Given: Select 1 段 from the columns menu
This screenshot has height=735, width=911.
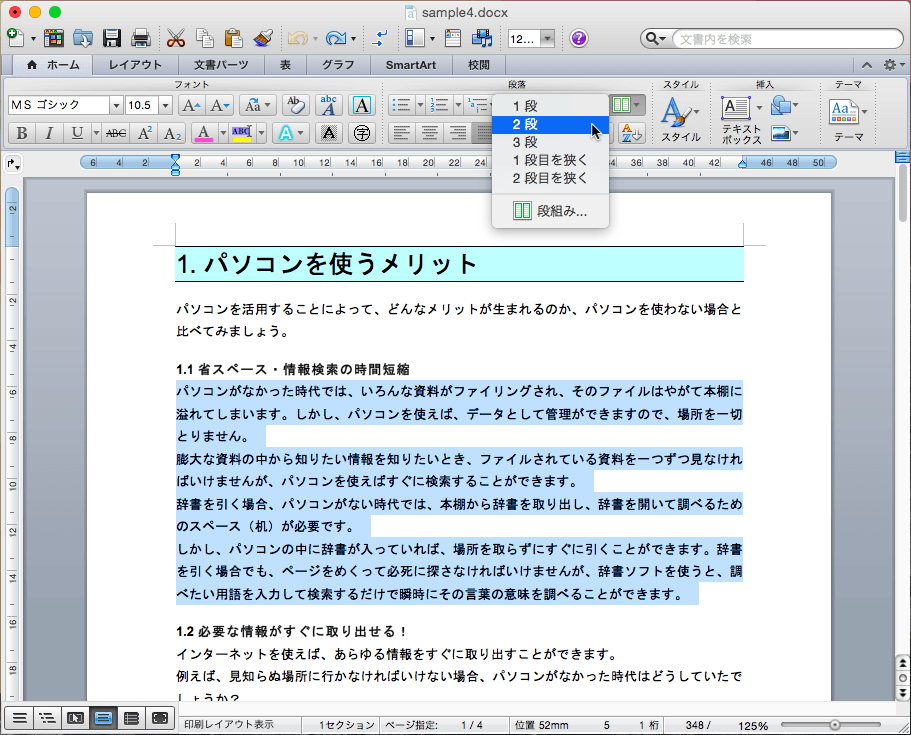Looking at the screenshot, I should (x=550, y=106).
